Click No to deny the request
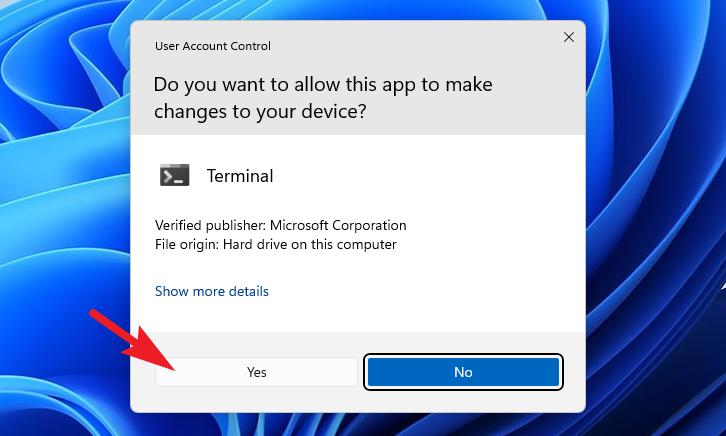The width and height of the screenshot is (726, 436). pos(463,372)
